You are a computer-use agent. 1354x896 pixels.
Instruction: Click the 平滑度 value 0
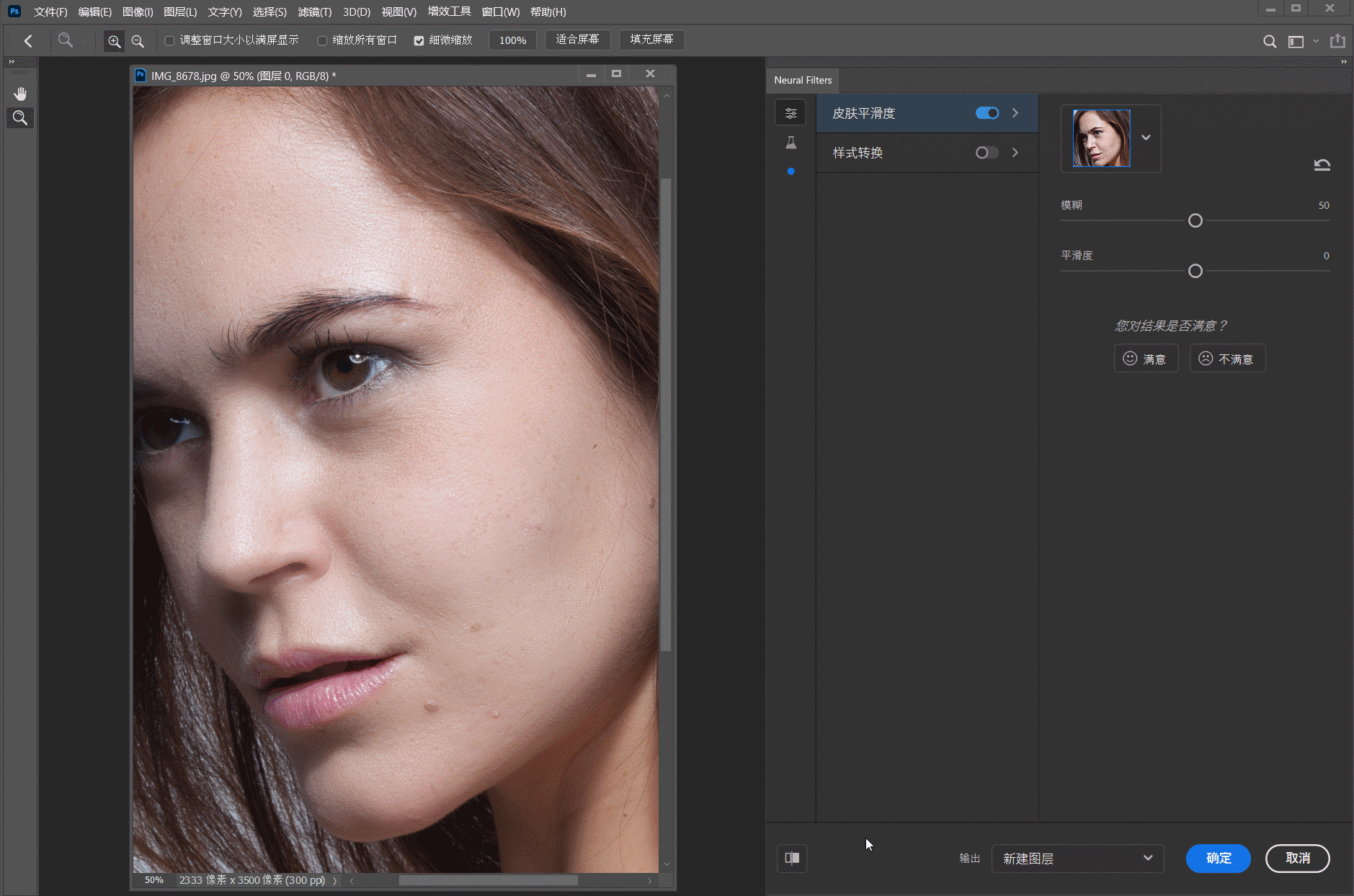[1326, 256]
